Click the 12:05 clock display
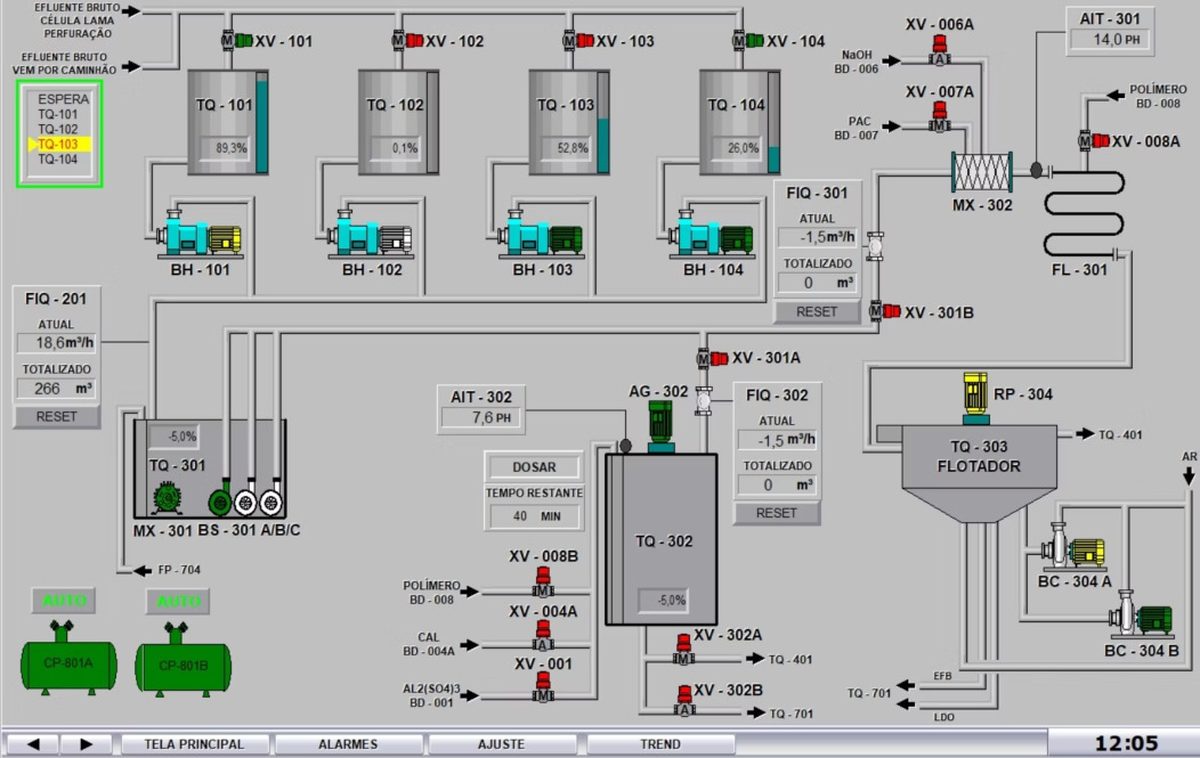 pyautogui.click(x=1126, y=743)
